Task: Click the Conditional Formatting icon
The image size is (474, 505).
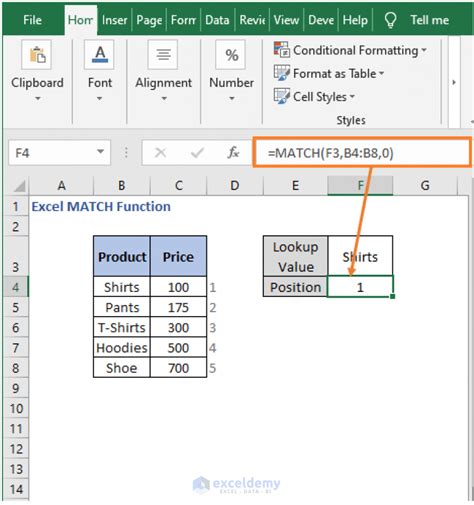Action: click(282, 50)
